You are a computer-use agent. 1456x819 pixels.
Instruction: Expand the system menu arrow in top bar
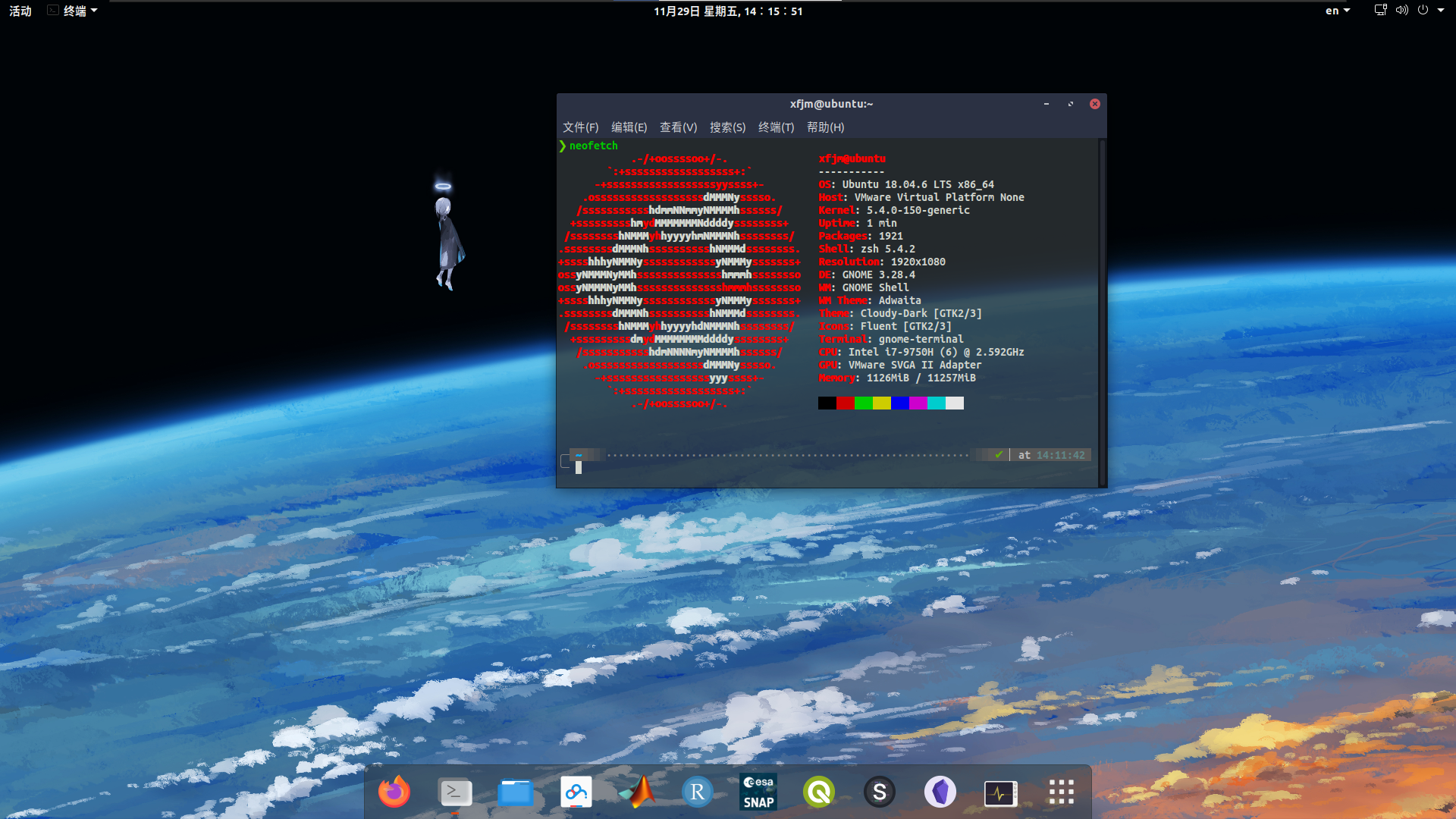(x=1441, y=11)
